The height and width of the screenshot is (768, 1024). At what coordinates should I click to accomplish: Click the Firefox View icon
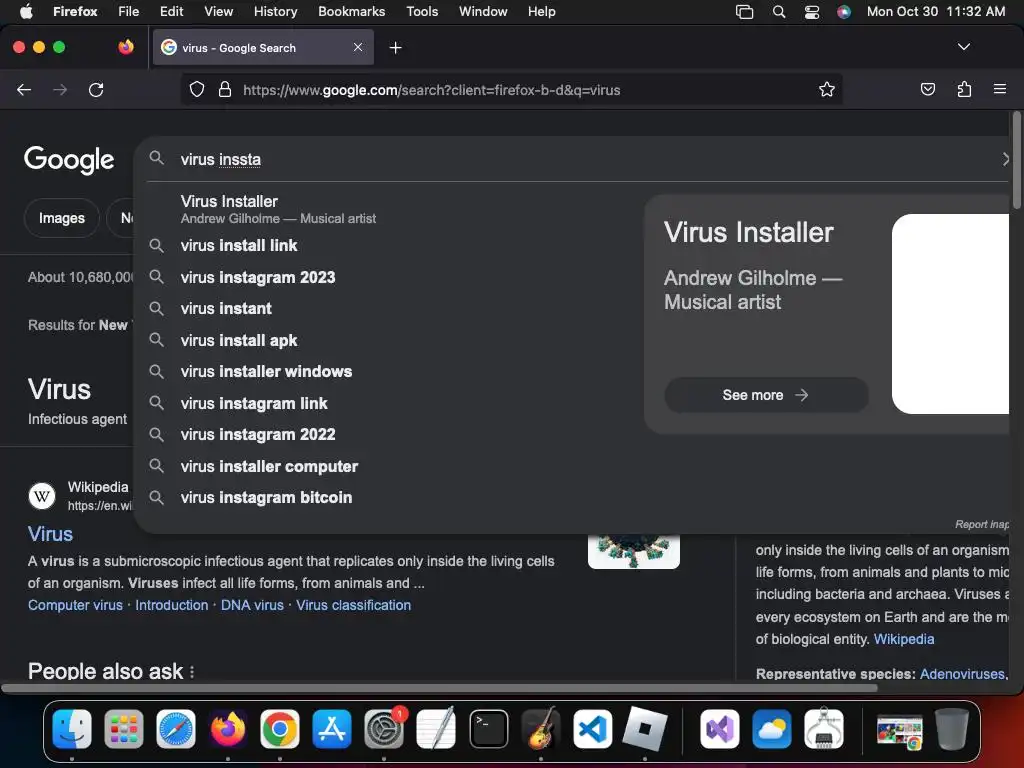pyautogui.click(x=126, y=47)
